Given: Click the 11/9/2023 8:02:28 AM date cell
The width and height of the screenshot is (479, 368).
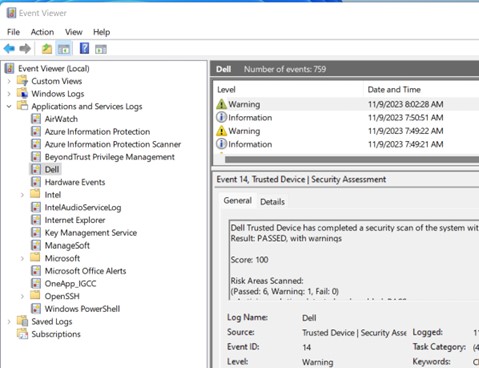Looking at the screenshot, I should point(406,104).
